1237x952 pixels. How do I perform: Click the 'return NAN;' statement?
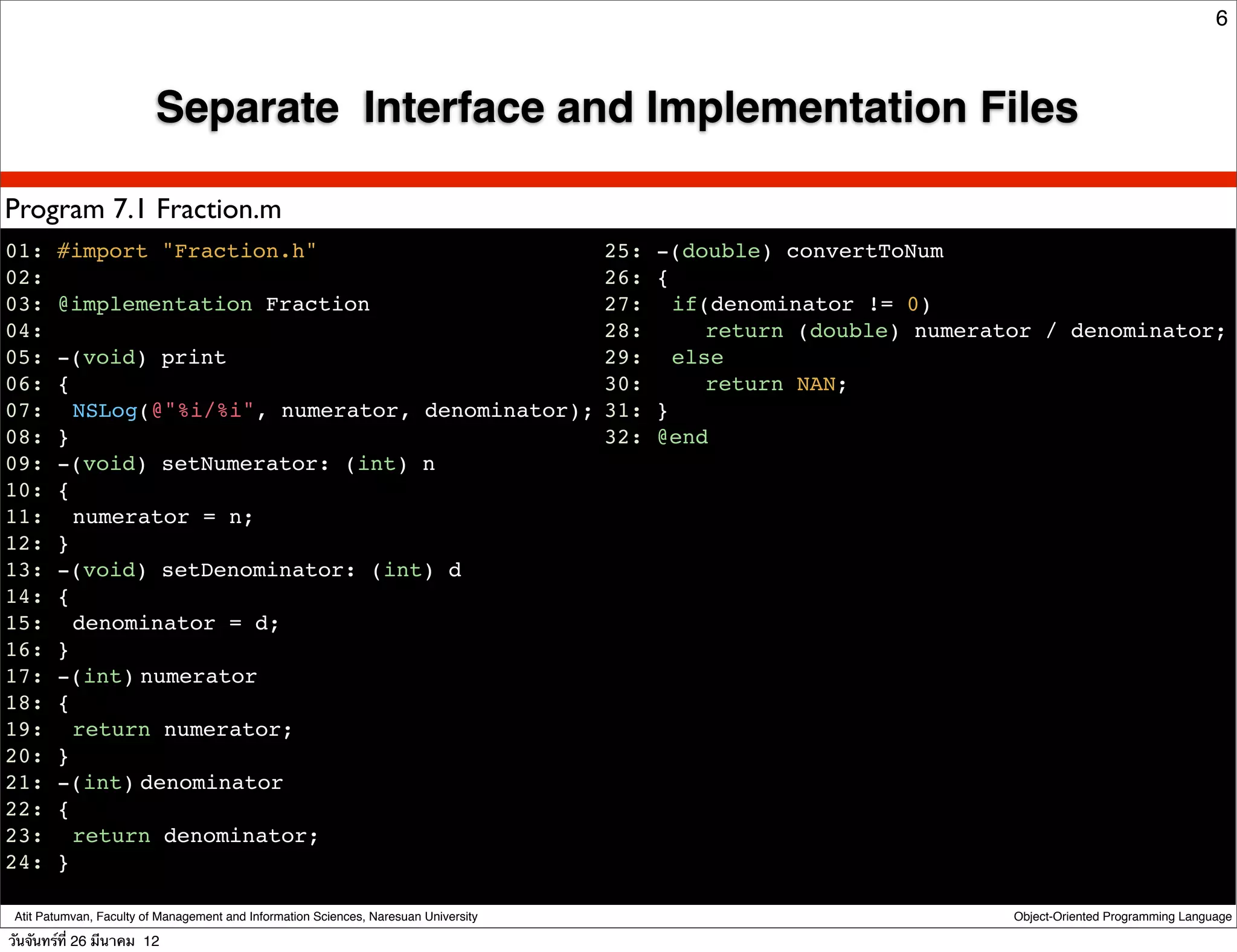(776, 384)
